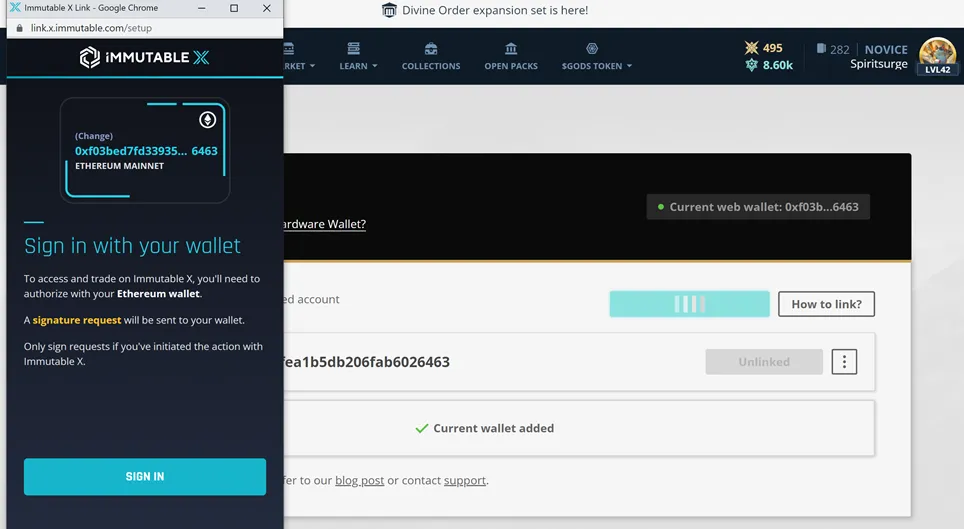The width and height of the screenshot is (964, 529).
Task: Click the flux star icon showing 495
Action: pos(751,47)
